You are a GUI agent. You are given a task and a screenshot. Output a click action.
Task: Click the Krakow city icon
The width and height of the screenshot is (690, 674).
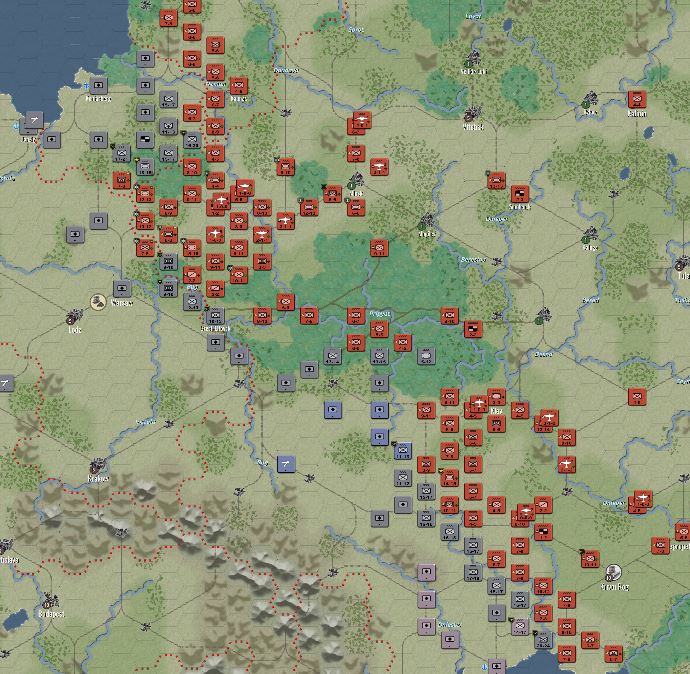pos(97,465)
